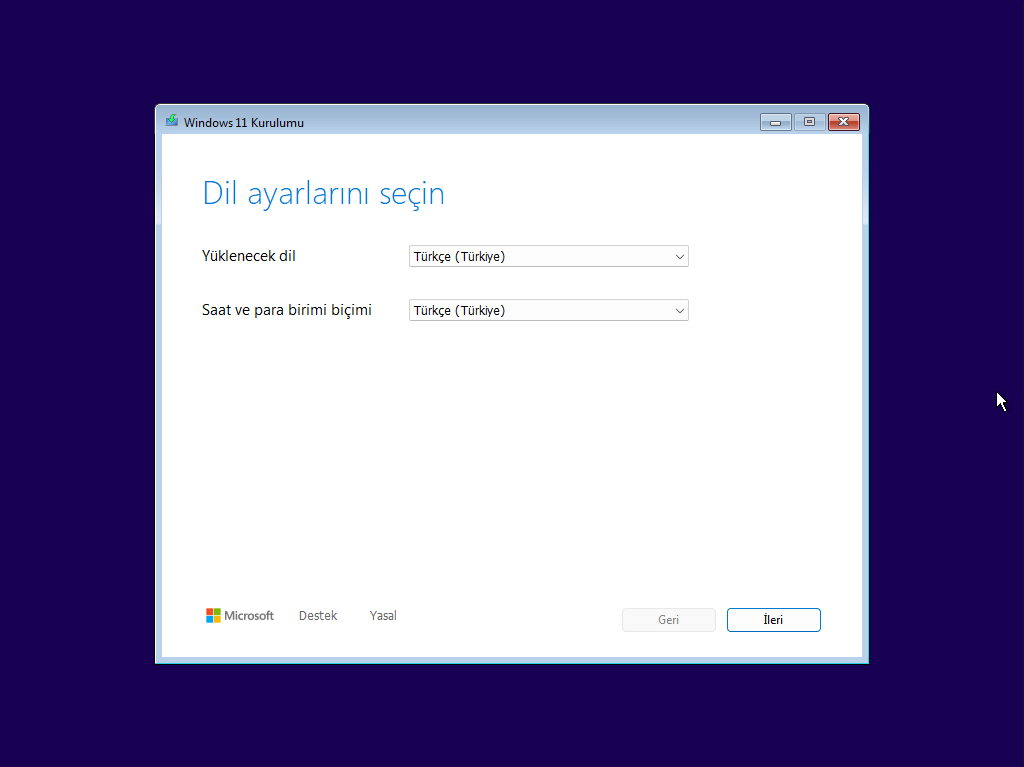Click the maximize button on the setup window
The image size is (1024, 767).
tap(809, 121)
